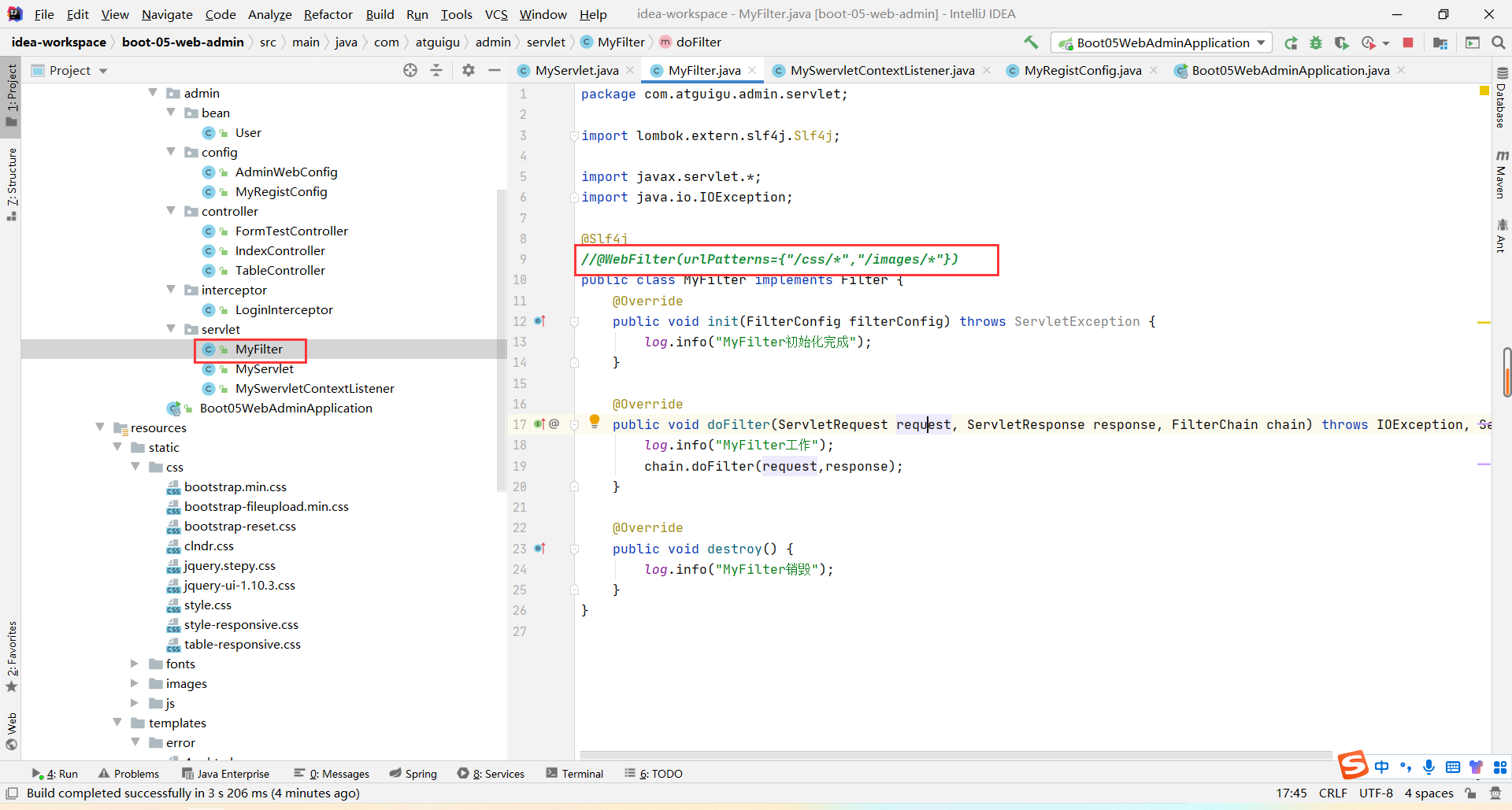1512x810 pixels.
Task: Collapse the servlet package folder
Action: point(171,329)
